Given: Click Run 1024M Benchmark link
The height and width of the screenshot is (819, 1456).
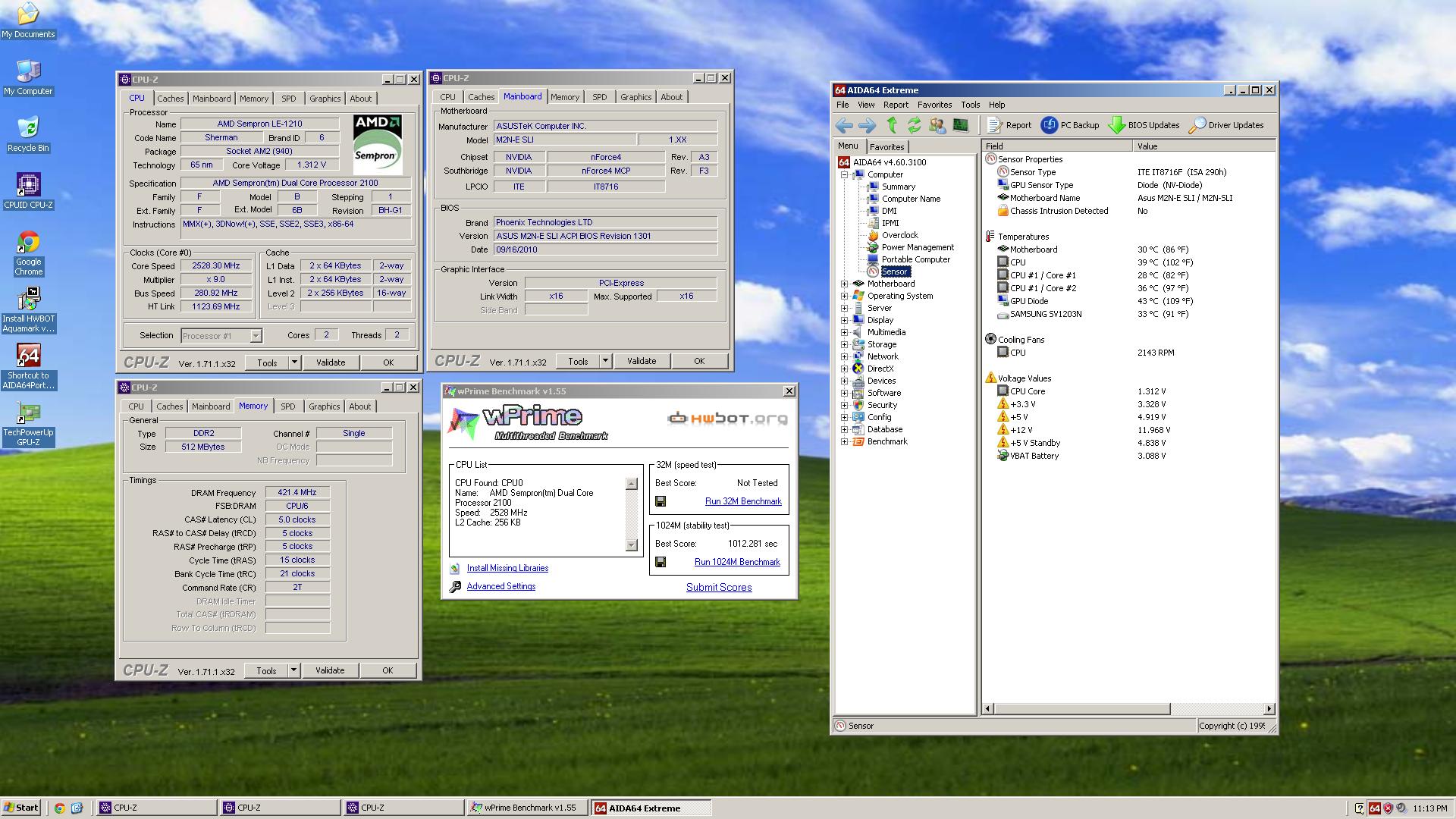Looking at the screenshot, I should (737, 562).
